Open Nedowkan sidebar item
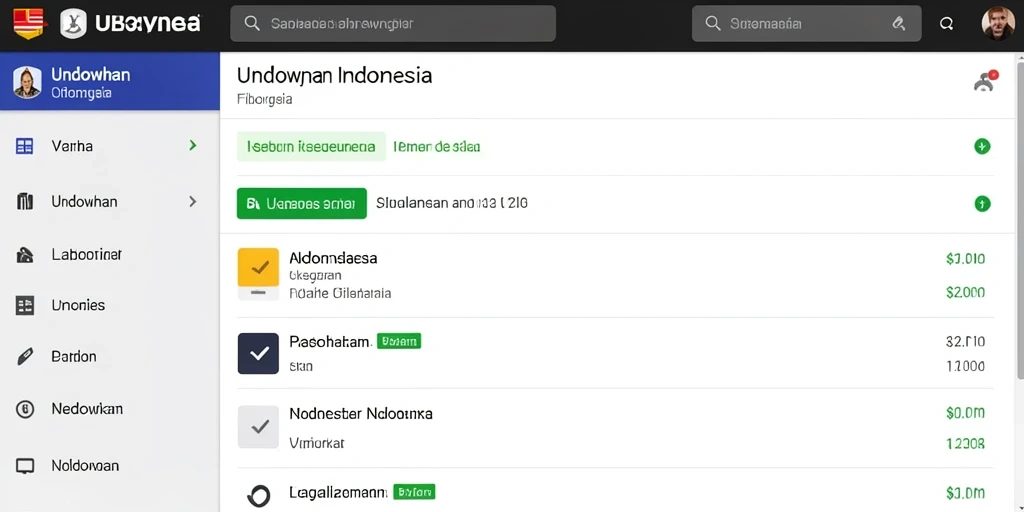The height and width of the screenshot is (512, 1024). click(x=110, y=409)
